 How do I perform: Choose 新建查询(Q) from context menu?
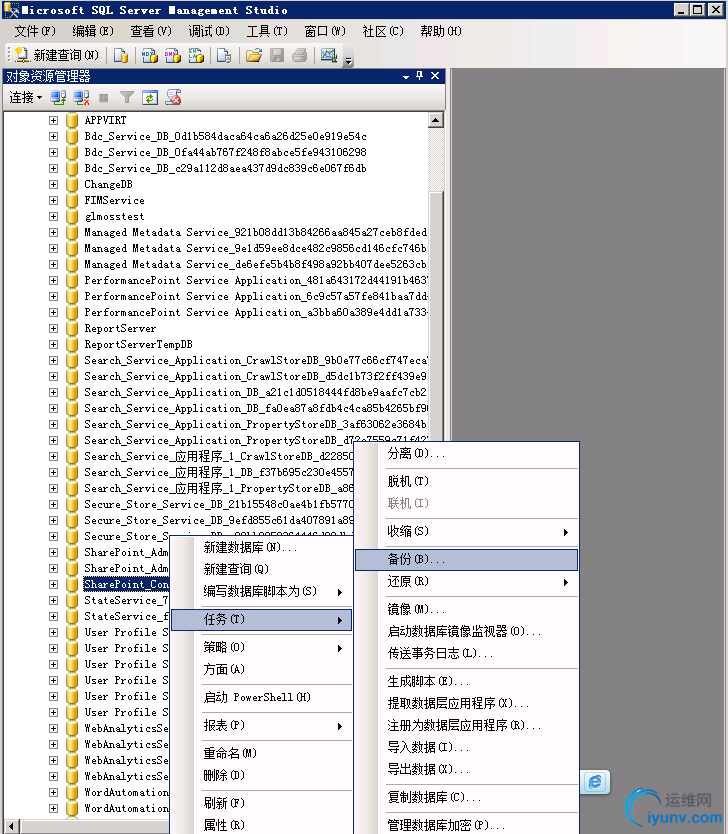(262, 569)
